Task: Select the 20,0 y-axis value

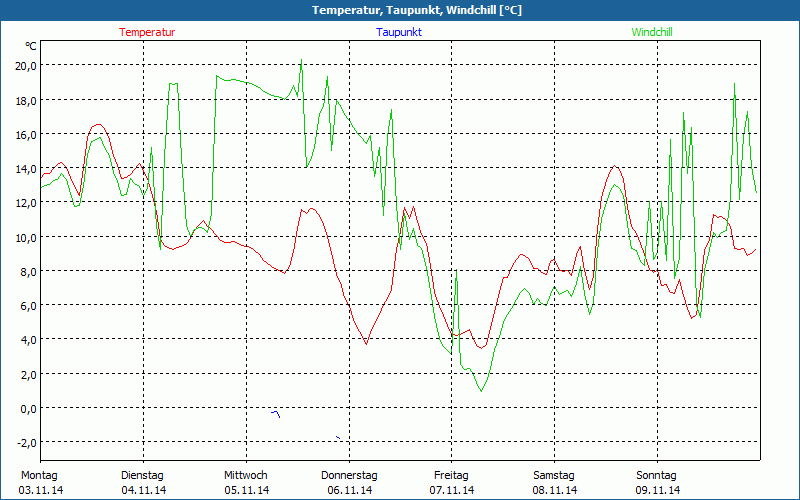Action: pos(24,65)
